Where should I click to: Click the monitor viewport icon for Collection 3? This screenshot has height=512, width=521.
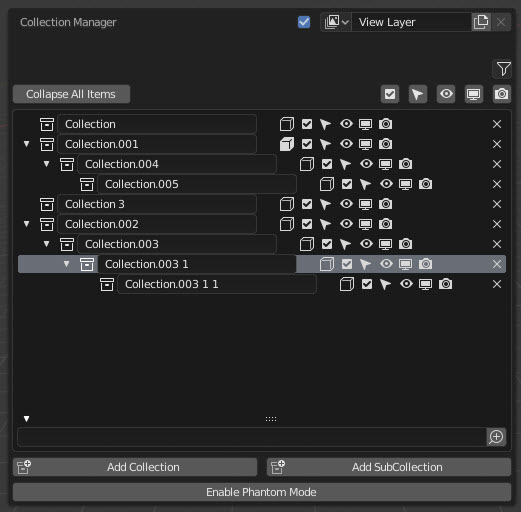[365, 204]
